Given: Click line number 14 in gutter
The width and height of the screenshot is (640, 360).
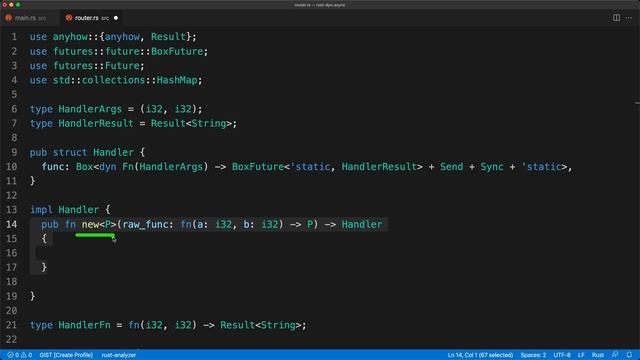Looking at the screenshot, I should pos(11,224).
